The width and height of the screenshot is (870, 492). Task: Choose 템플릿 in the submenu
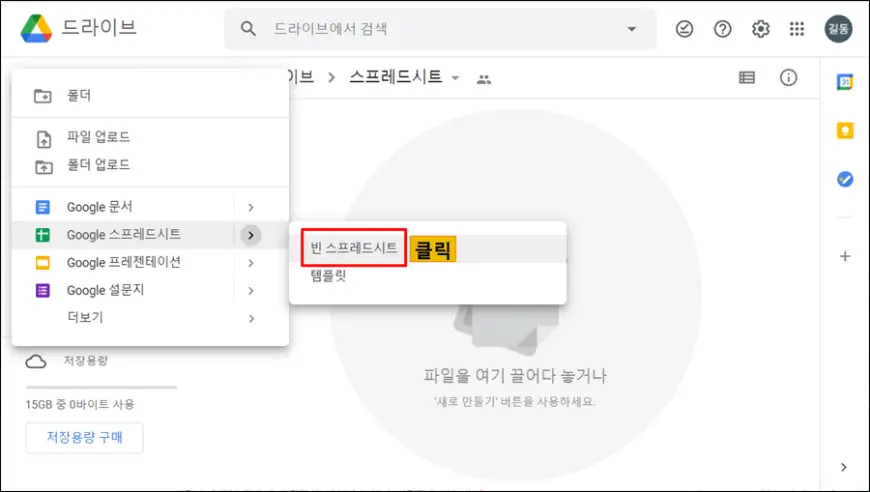click(329, 276)
